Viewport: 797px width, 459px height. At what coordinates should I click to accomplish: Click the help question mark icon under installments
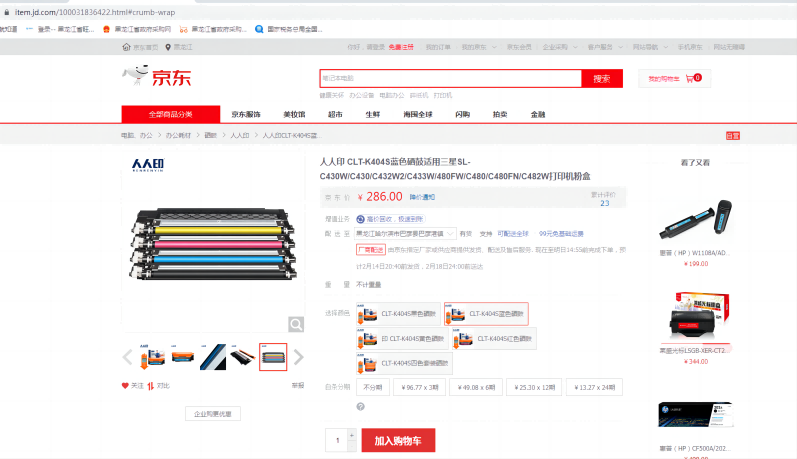click(x=360, y=407)
